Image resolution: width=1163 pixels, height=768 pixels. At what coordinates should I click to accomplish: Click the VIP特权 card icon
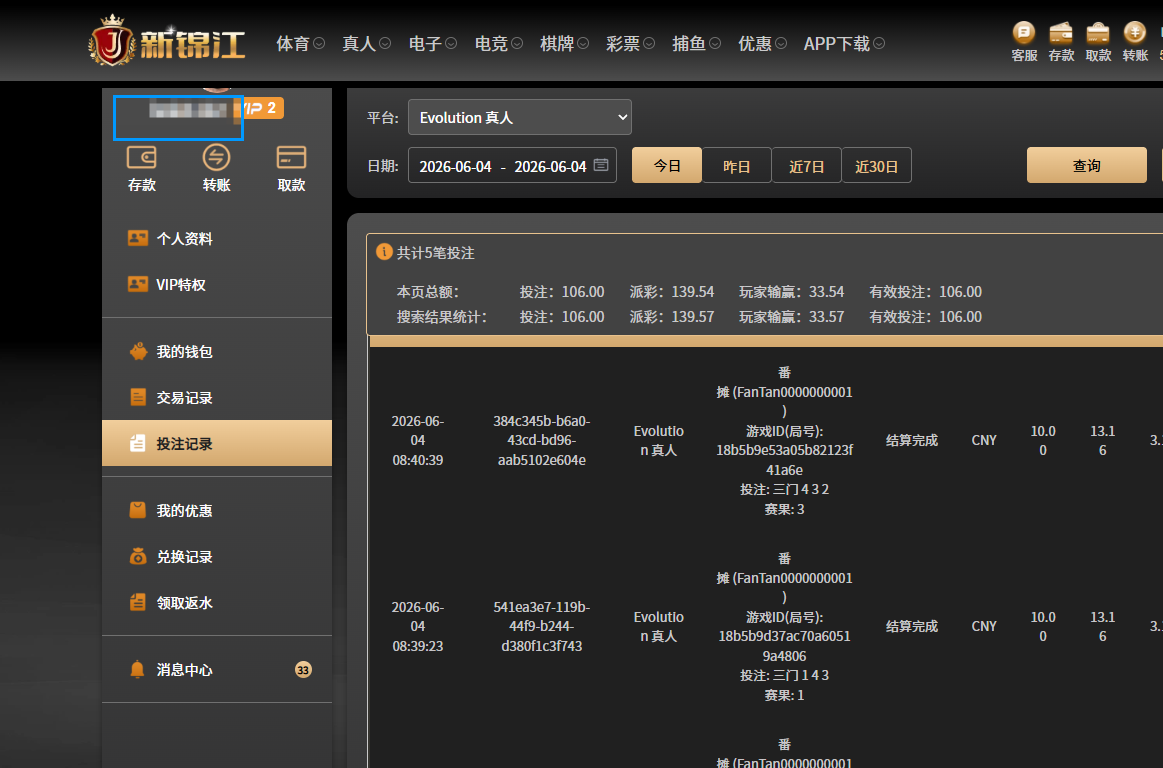pyautogui.click(x=138, y=284)
